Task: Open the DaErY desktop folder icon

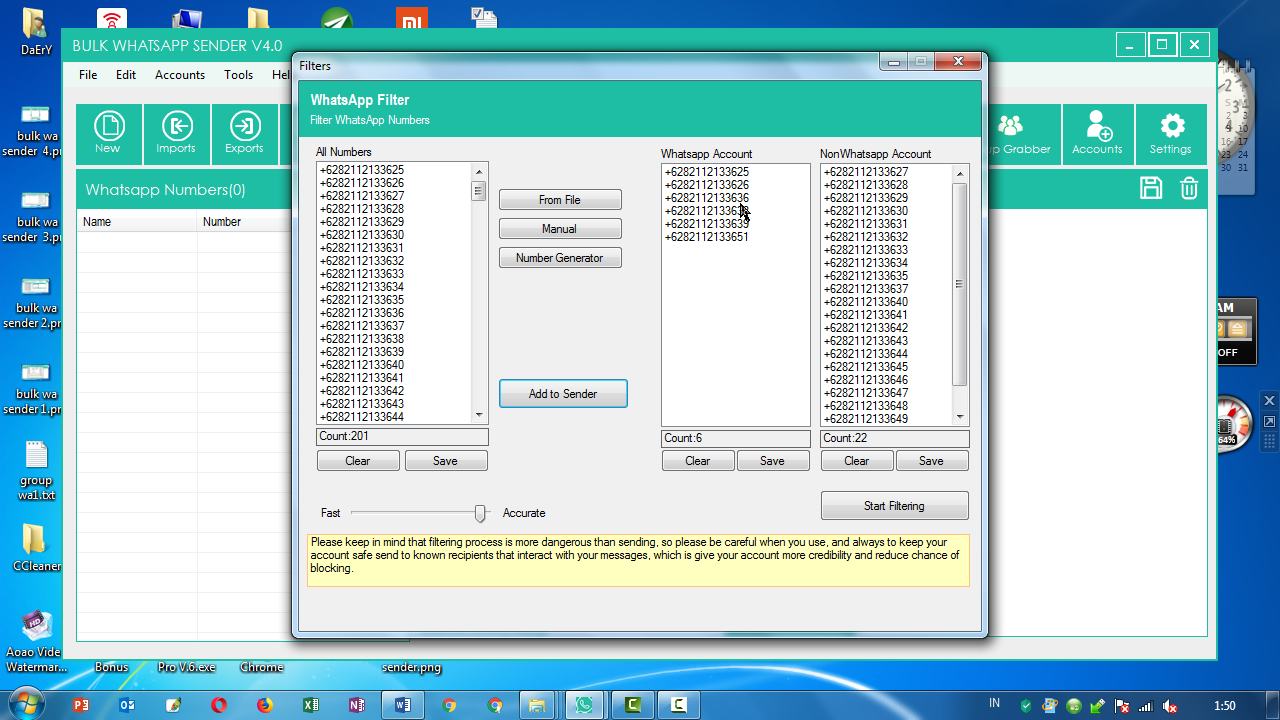Action: pos(35,30)
